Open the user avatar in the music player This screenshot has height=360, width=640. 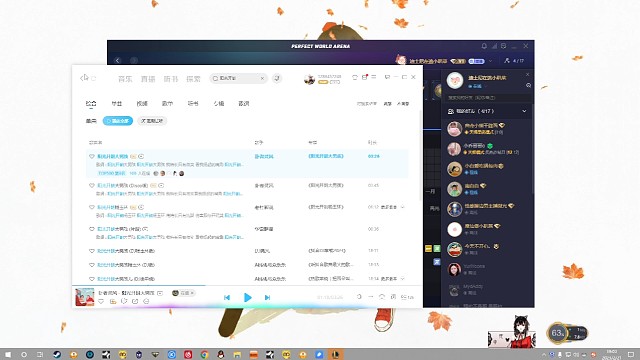click(309, 79)
